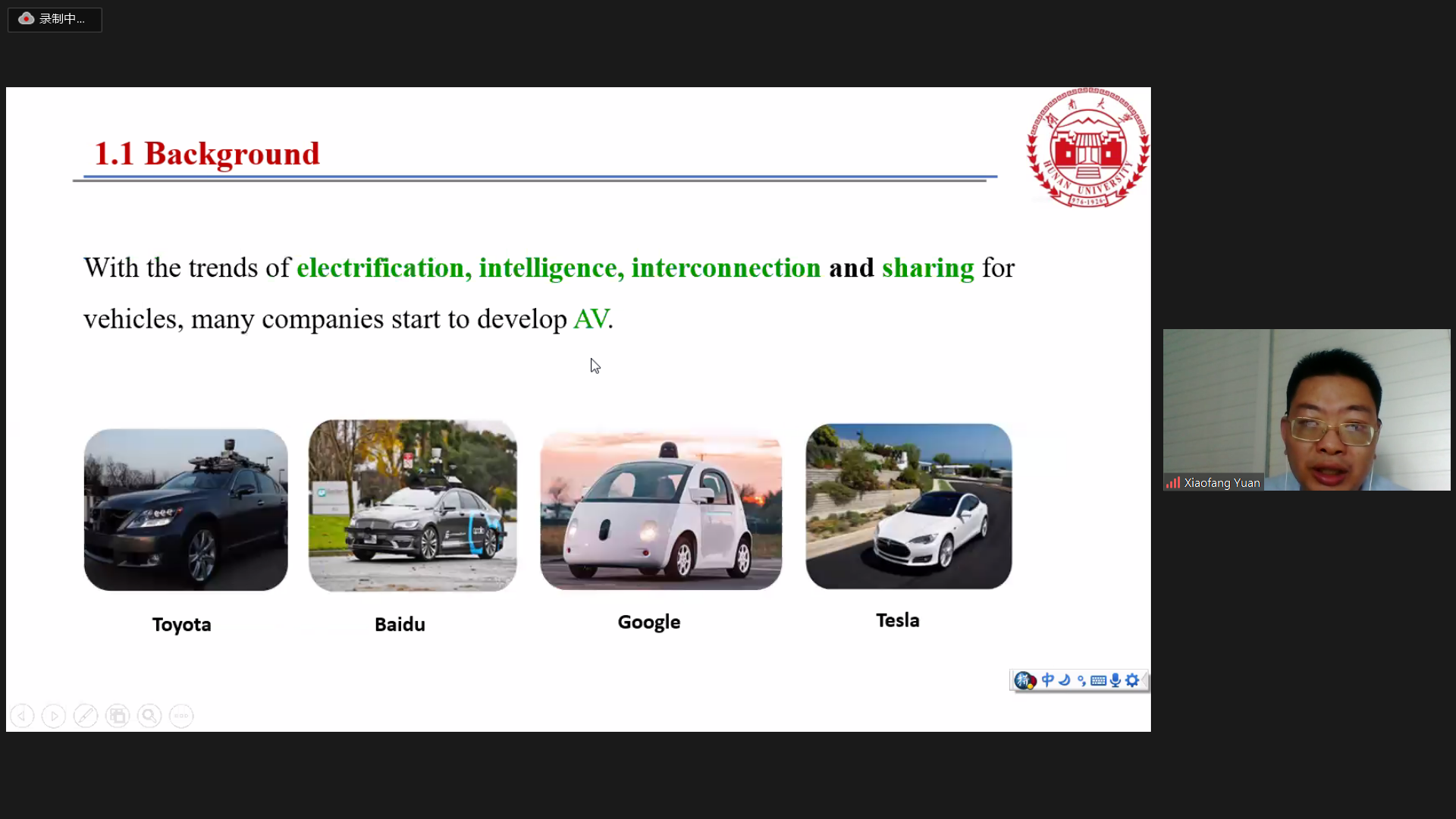This screenshot has width=1456, height=819.
Task: Click the 'Baidu' caption
Action: pyautogui.click(x=400, y=625)
